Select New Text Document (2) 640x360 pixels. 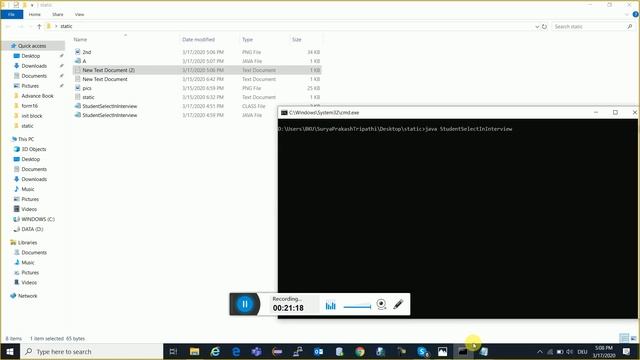197,70
